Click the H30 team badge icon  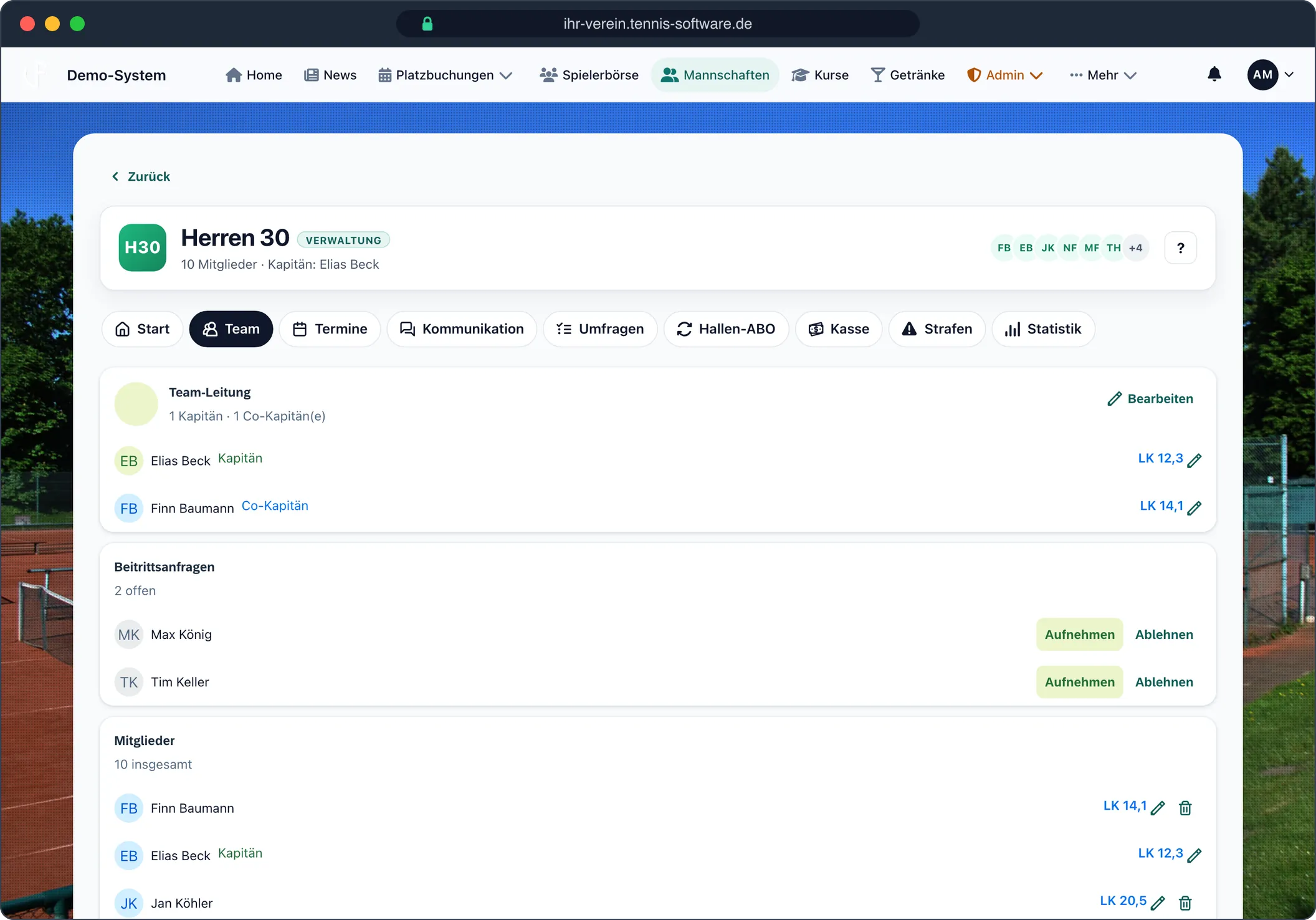[142, 247]
